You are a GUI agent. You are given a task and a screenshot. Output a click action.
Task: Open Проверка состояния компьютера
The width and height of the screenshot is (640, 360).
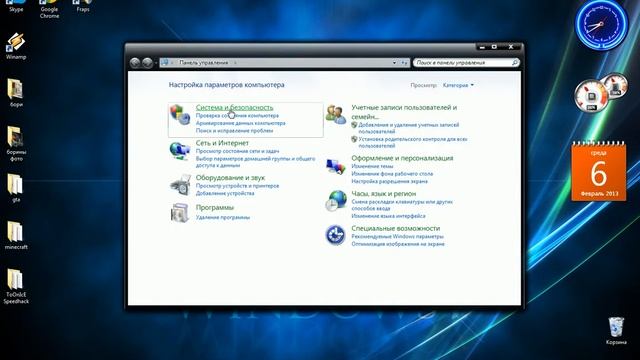(237, 116)
